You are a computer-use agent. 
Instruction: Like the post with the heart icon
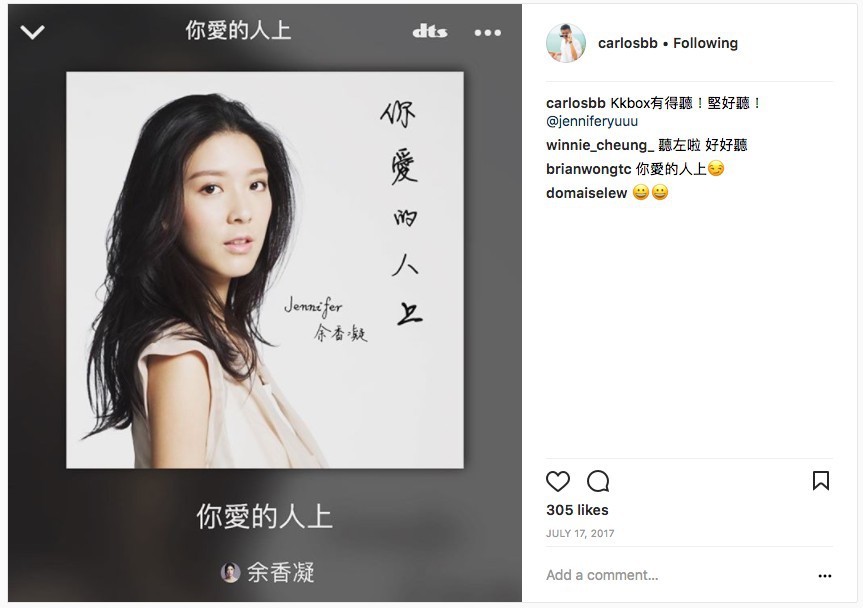pyautogui.click(x=558, y=481)
